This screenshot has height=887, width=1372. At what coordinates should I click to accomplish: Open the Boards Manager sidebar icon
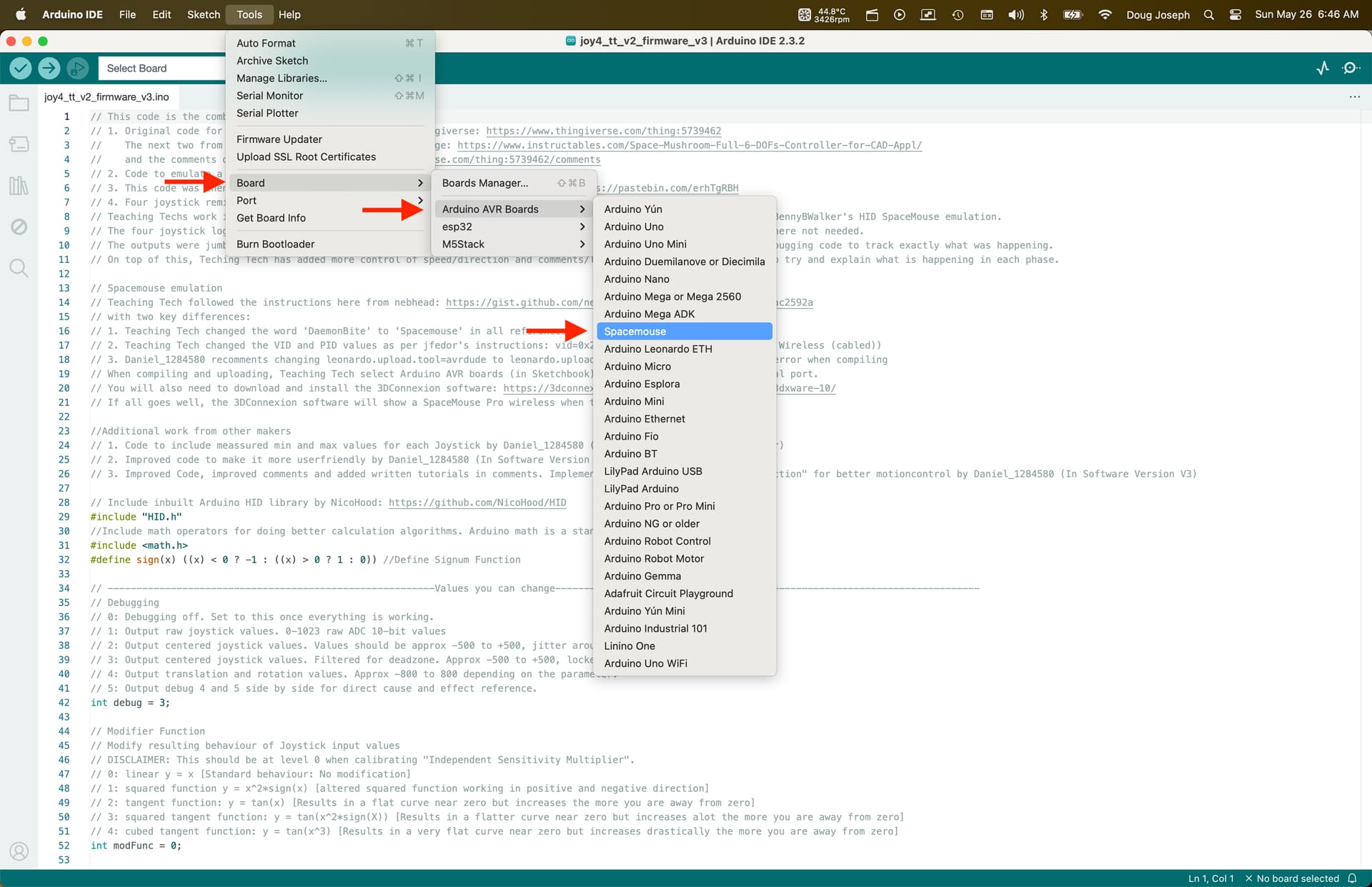click(x=19, y=144)
